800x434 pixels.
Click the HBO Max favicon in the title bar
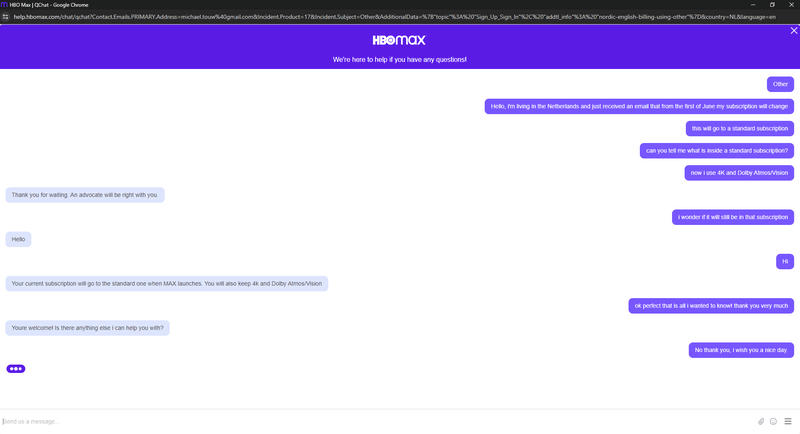coord(4,5)
